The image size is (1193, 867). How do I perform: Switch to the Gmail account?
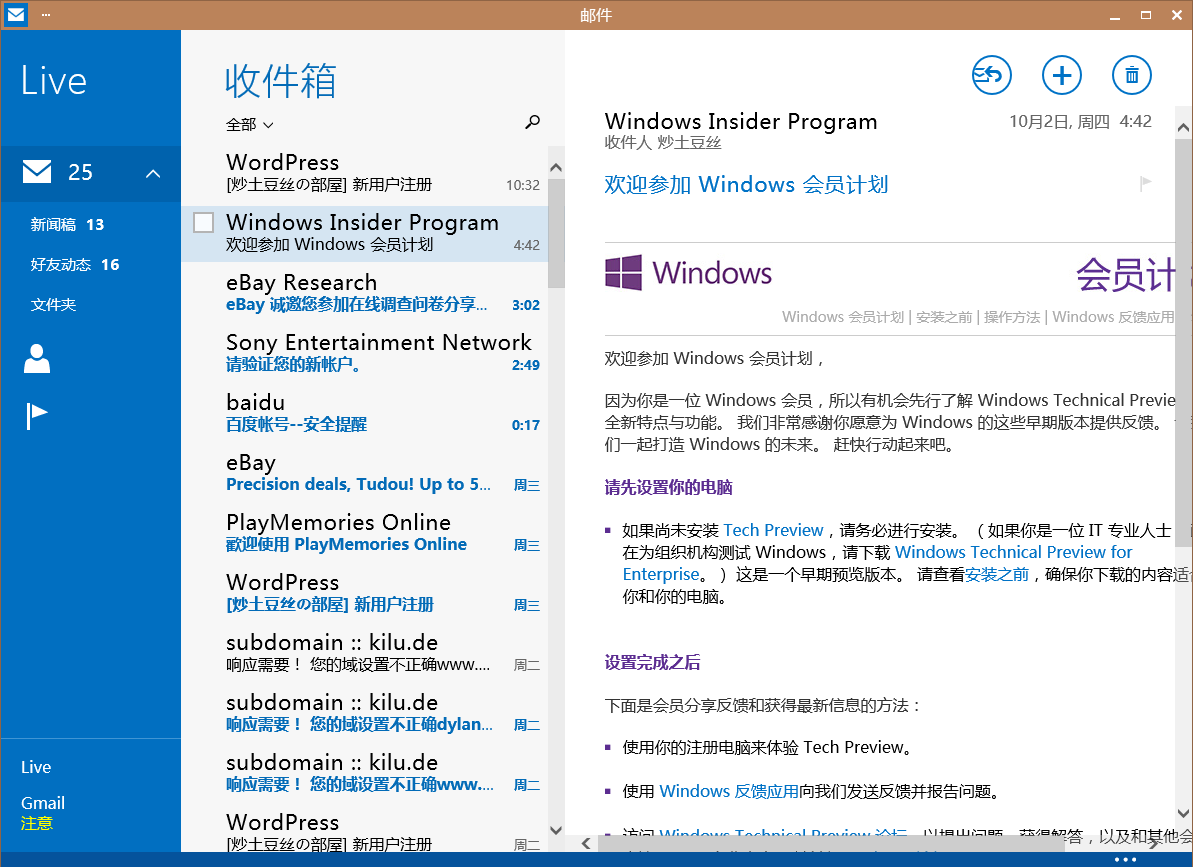coord(43,803)
